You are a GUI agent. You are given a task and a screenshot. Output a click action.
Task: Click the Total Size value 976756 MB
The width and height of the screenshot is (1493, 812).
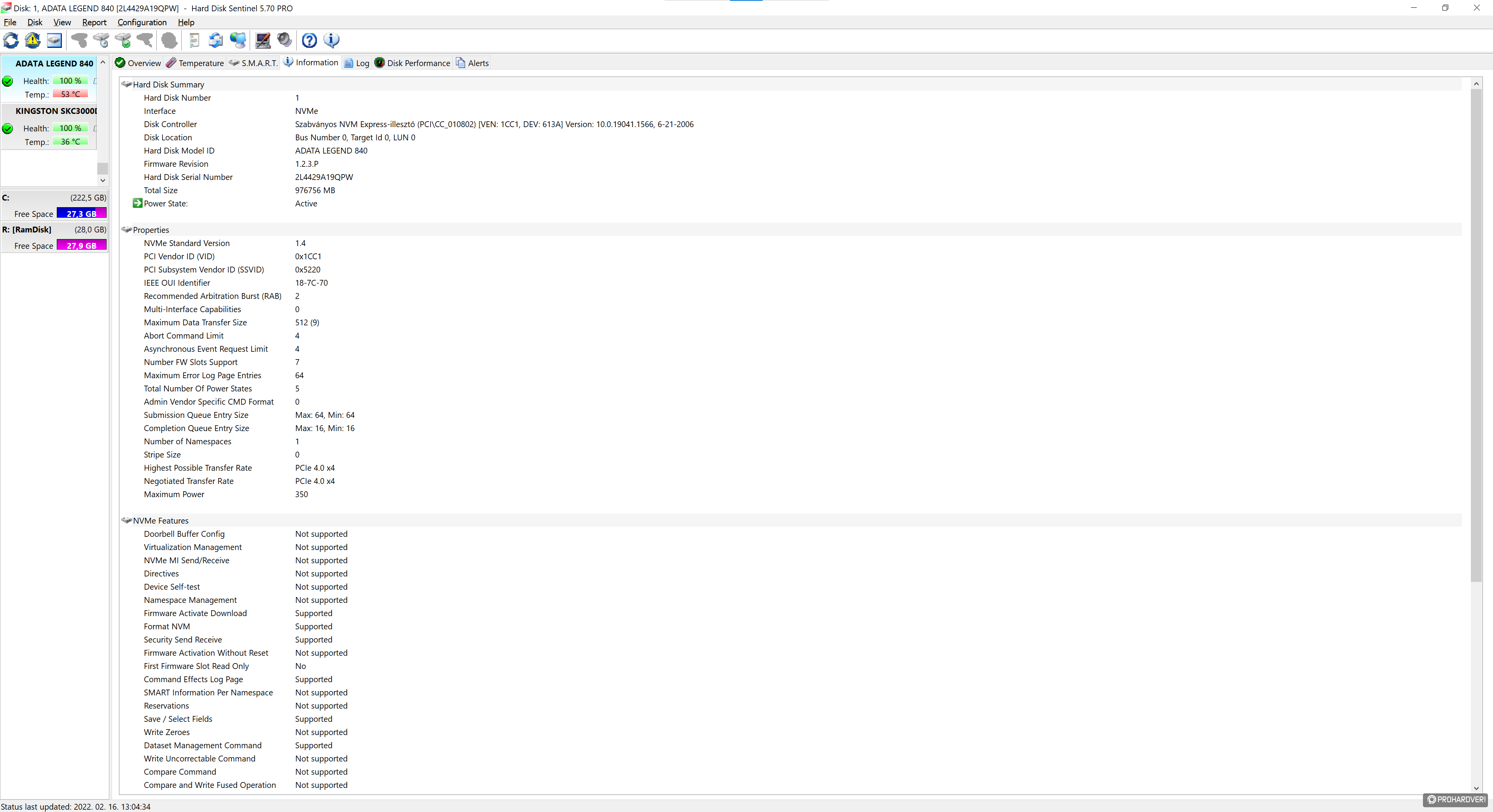pos(315,190)
